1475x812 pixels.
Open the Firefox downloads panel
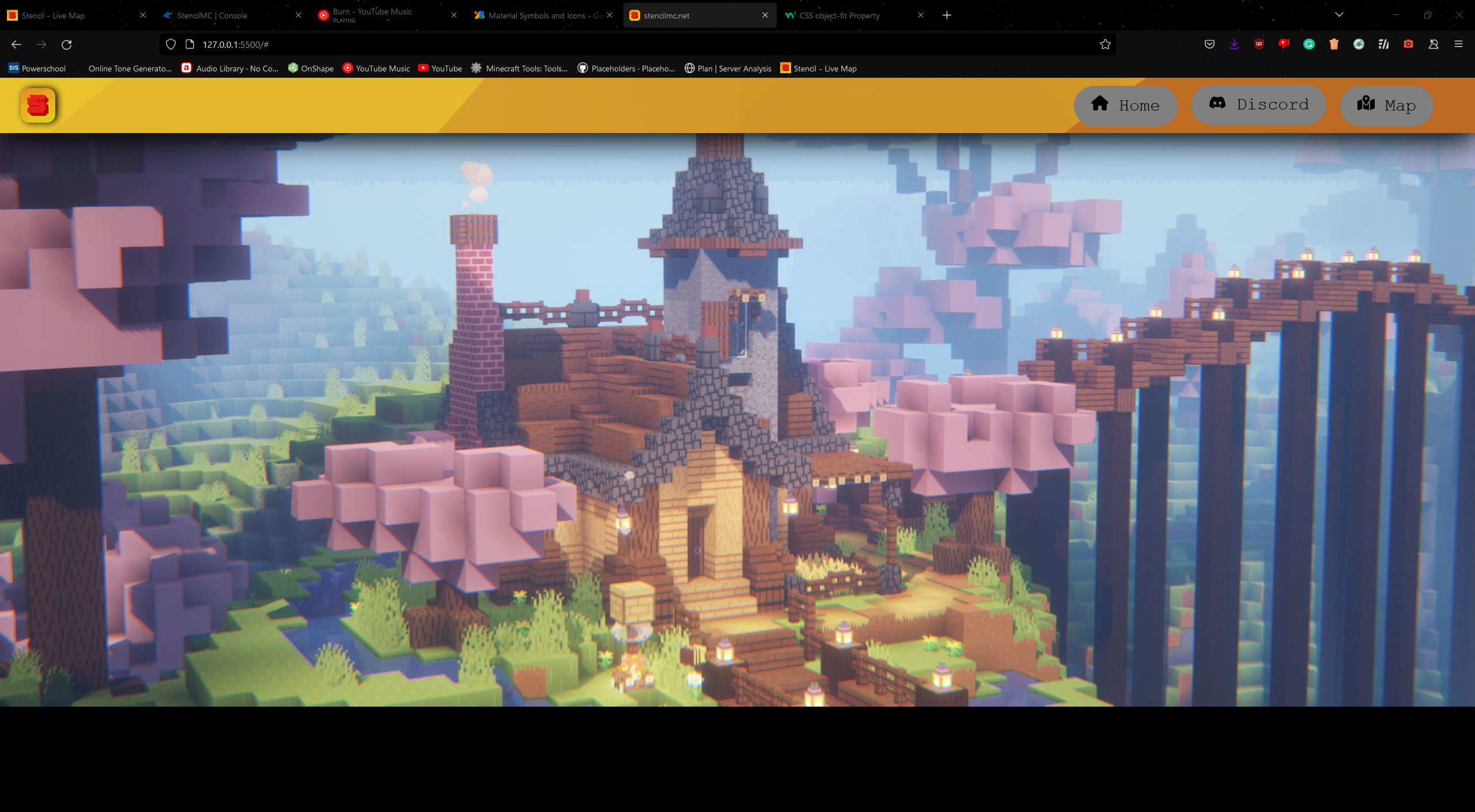pos(1234,44)
